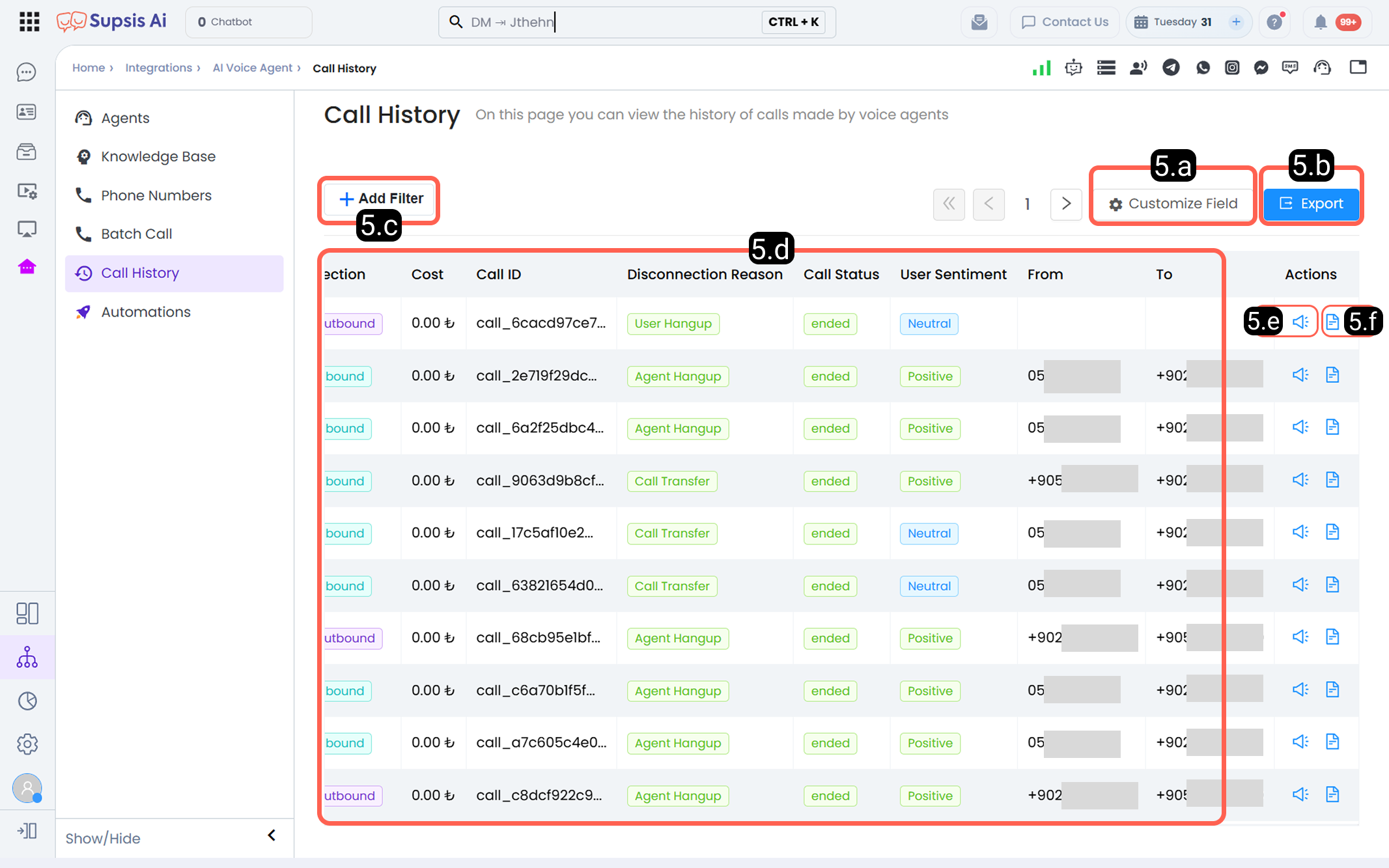1389x868 pixels.
Task: Open the Batch Call menu item
Action: (x=175, y=234)
